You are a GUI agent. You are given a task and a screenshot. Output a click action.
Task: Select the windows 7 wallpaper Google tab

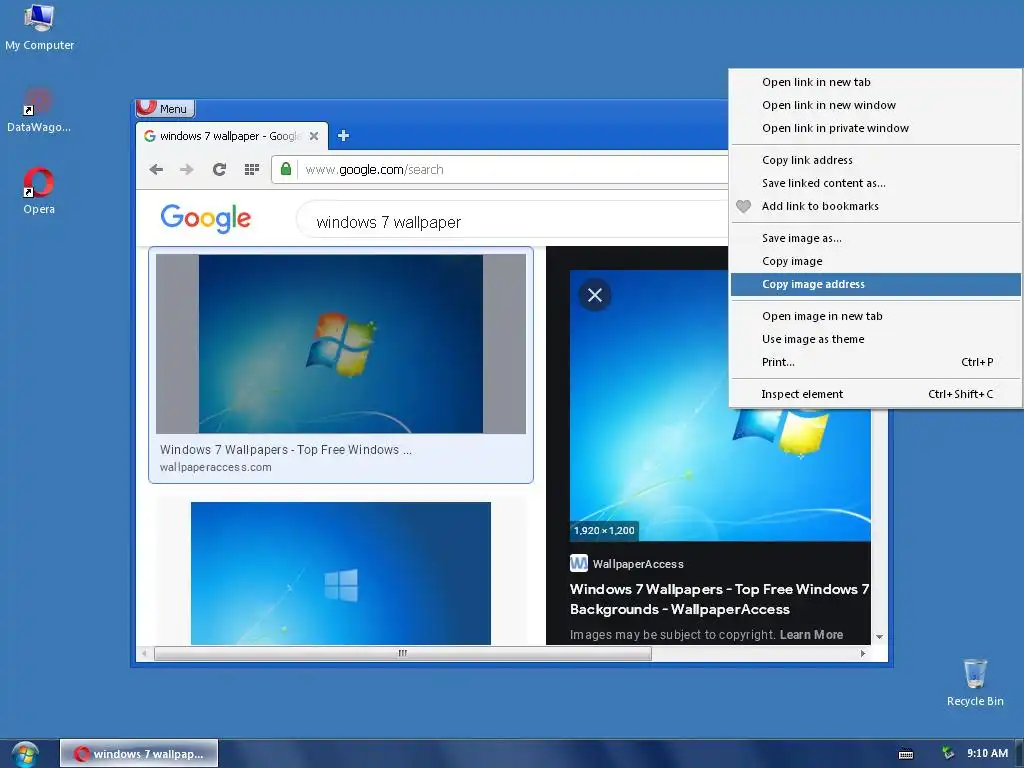pos(231,136)
